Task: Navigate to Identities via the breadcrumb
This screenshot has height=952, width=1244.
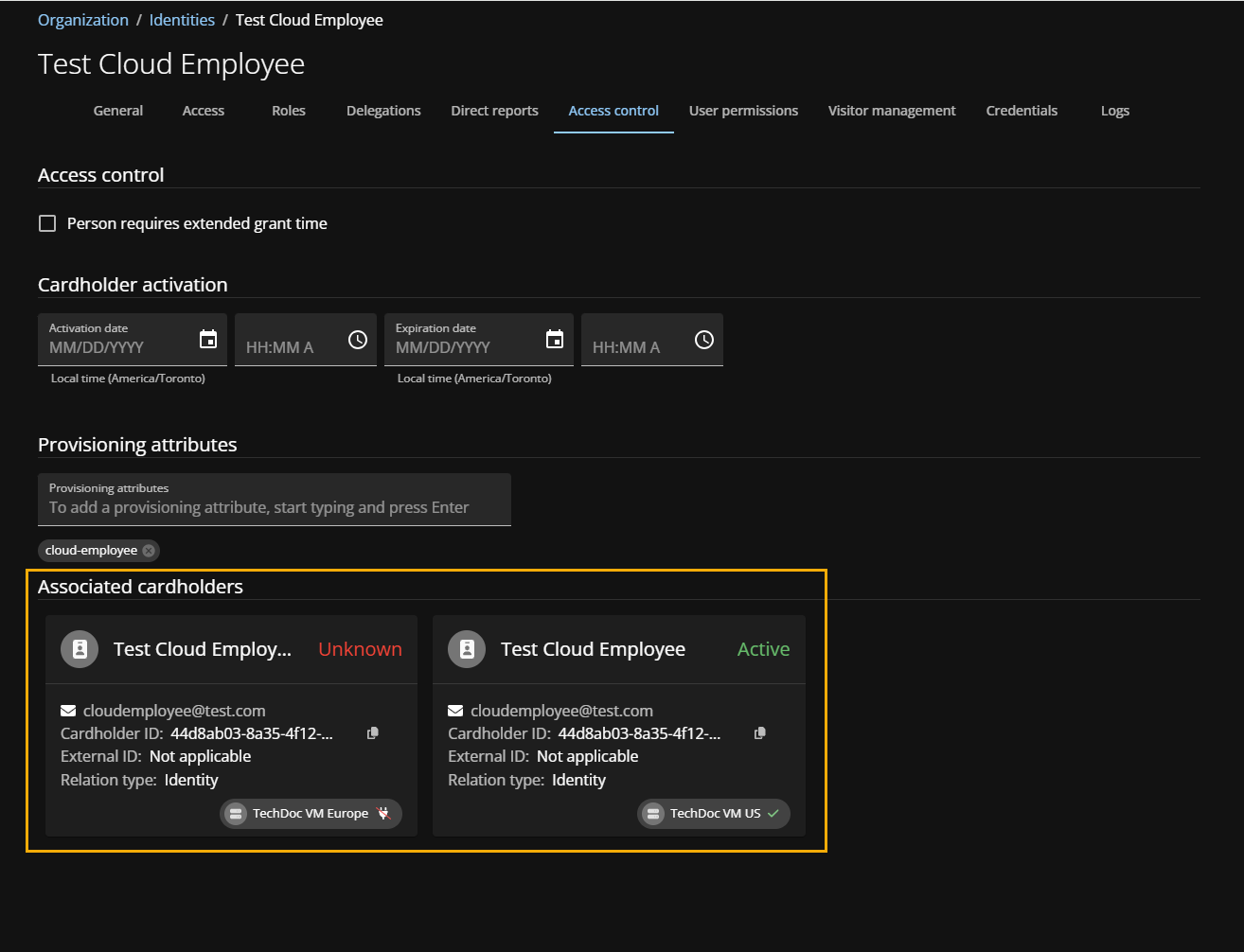Action: pyautogui.click(x=182, y=19)
